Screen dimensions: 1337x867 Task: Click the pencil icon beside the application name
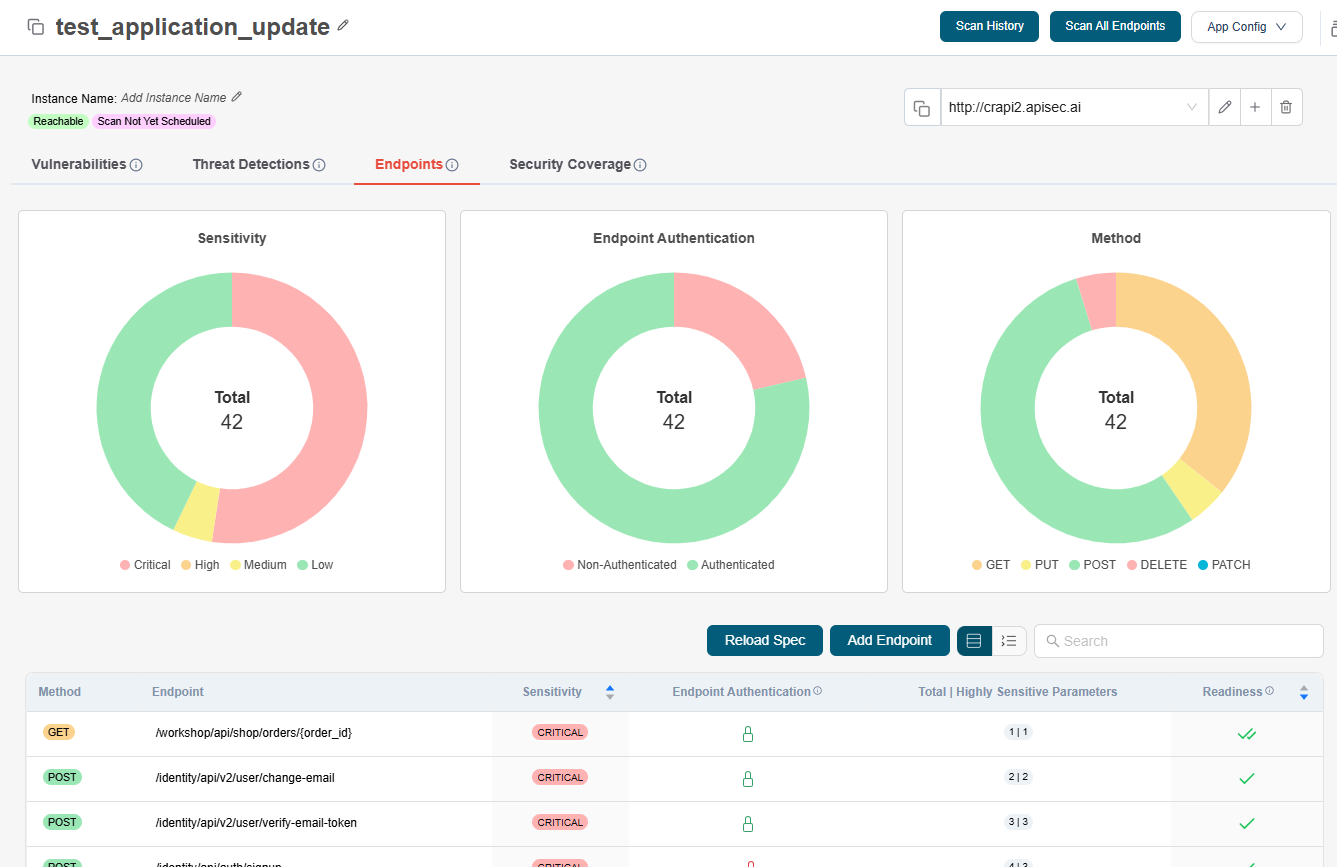click(343, 26)
